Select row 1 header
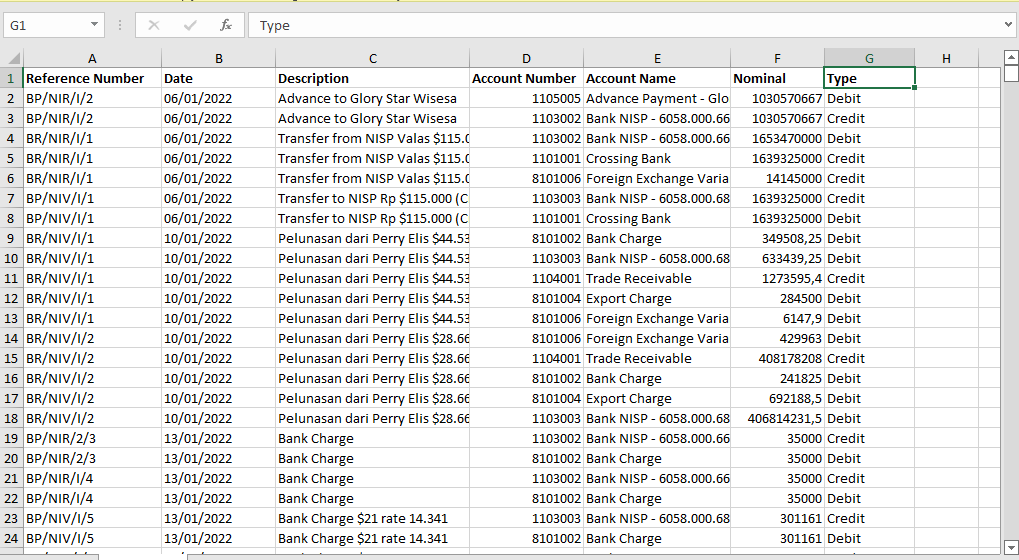1019x560 pixels. (11, 79)
